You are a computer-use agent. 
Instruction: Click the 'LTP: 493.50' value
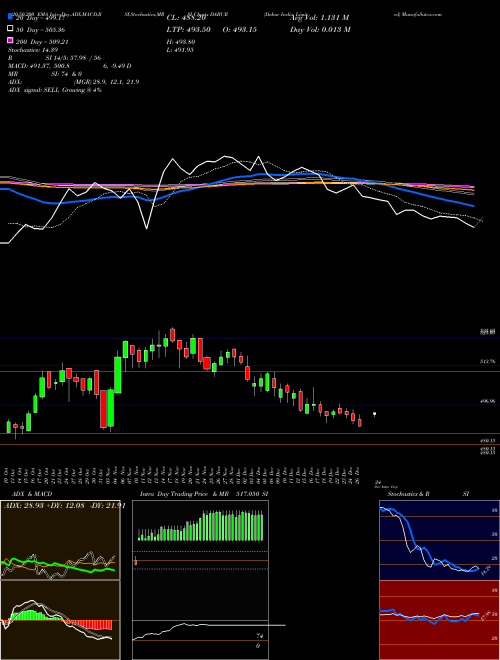[189, 29]
